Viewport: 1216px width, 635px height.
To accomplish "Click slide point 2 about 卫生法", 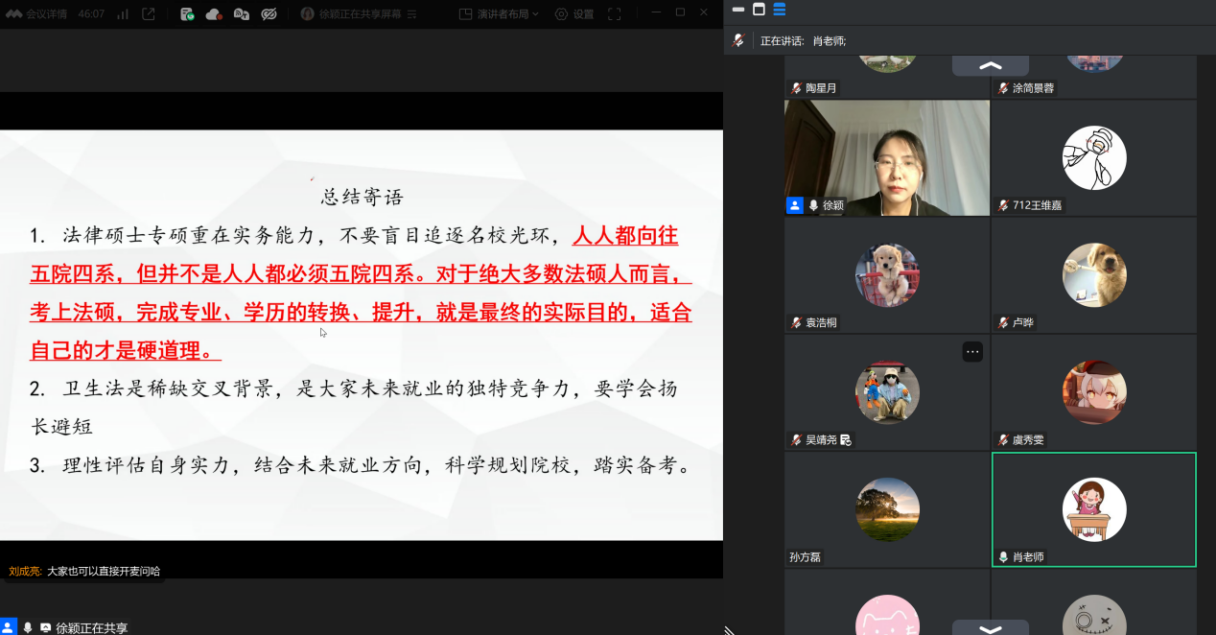I will coord(354,407).
